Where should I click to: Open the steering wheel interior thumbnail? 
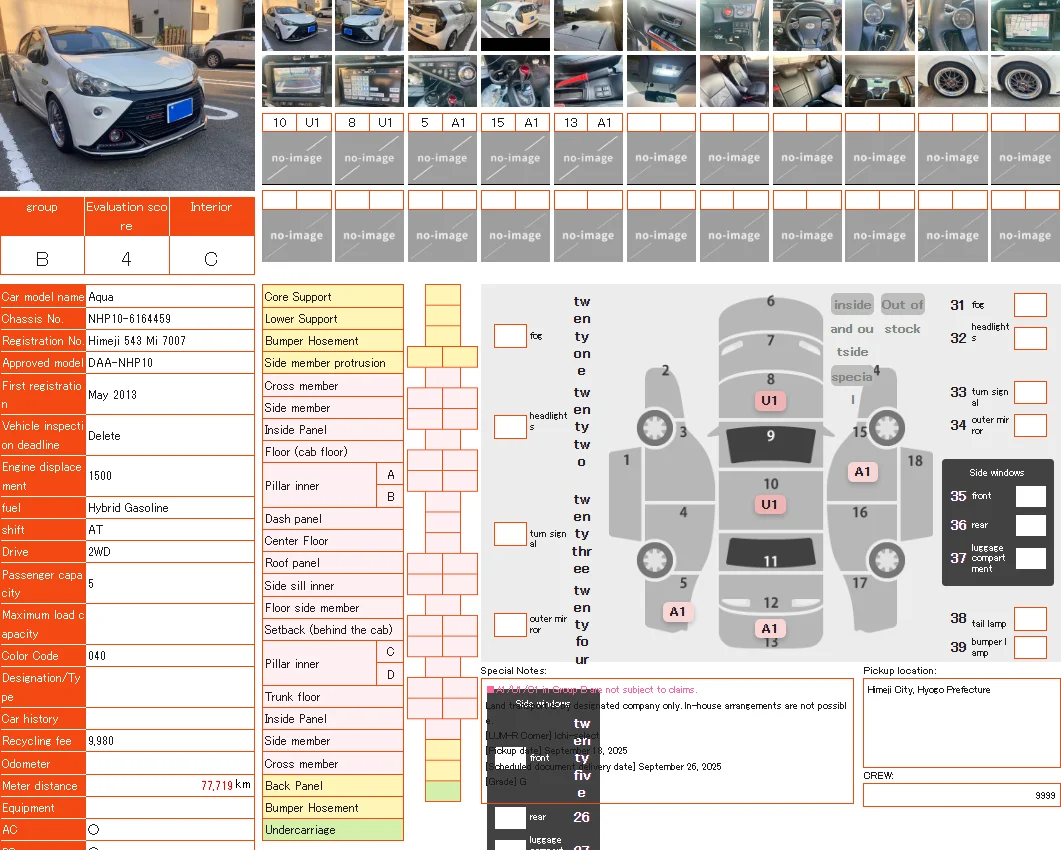point(807,26)
